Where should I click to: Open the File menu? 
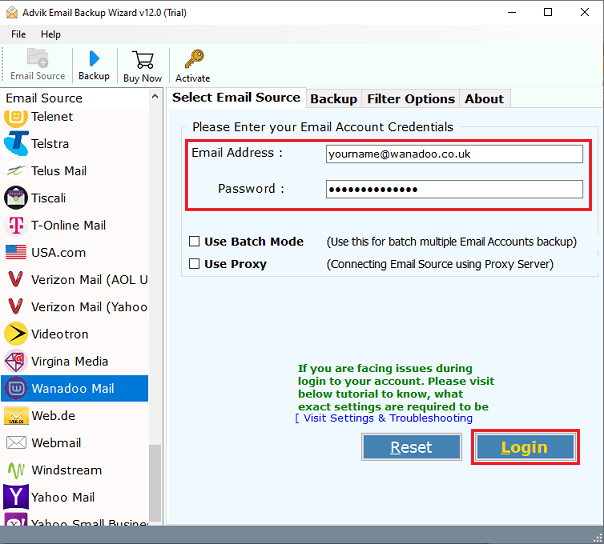point(18,34)
